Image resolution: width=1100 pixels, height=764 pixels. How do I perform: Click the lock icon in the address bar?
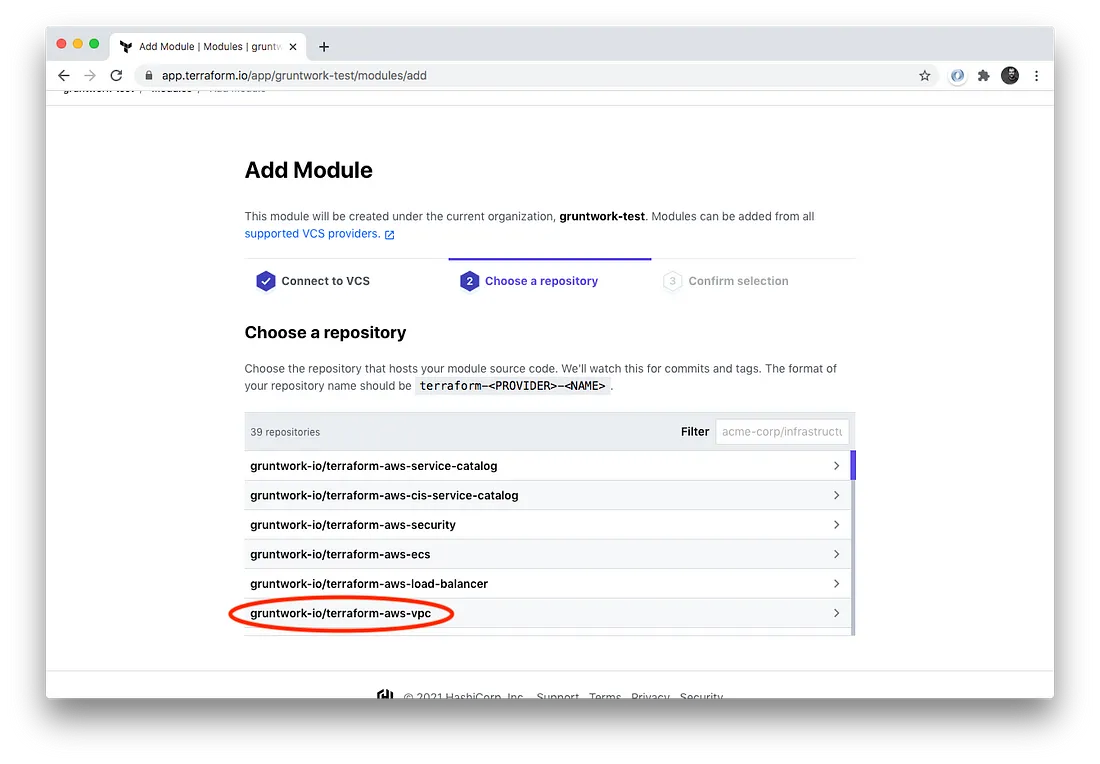(x=149, y=75)
